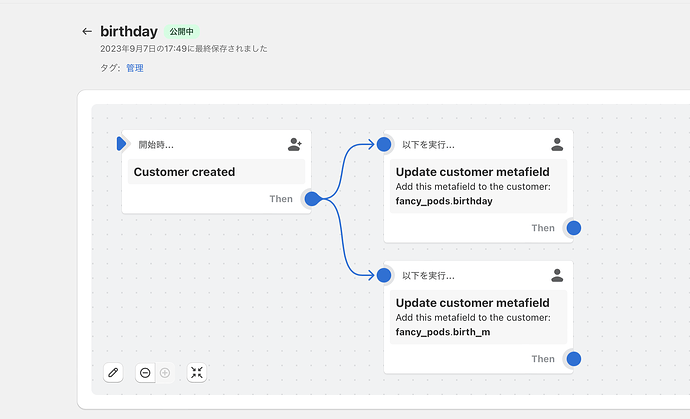
Task: Click Then output dot of fancy_pods.birth_m action
Action: [574, 359]
